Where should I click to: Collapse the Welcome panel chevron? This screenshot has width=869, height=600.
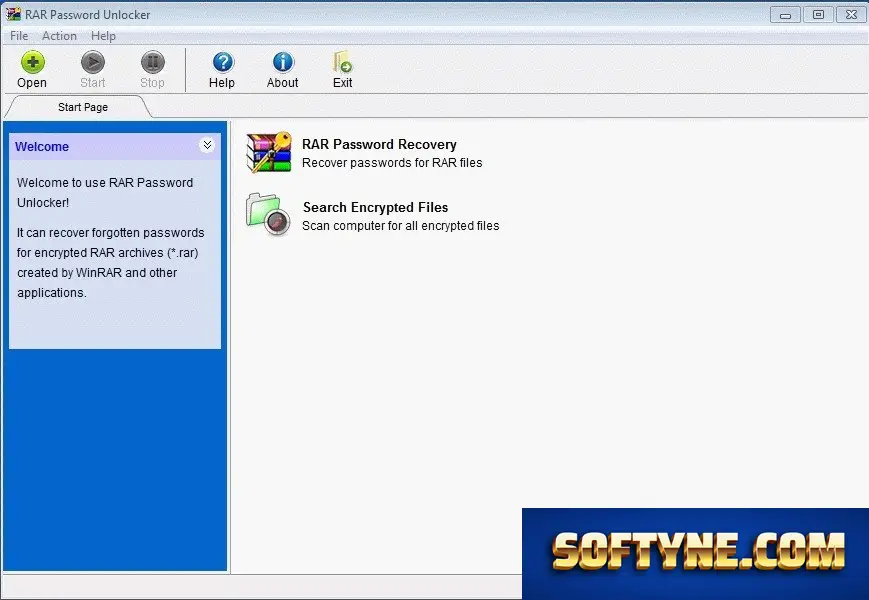[x=207, y=145]
